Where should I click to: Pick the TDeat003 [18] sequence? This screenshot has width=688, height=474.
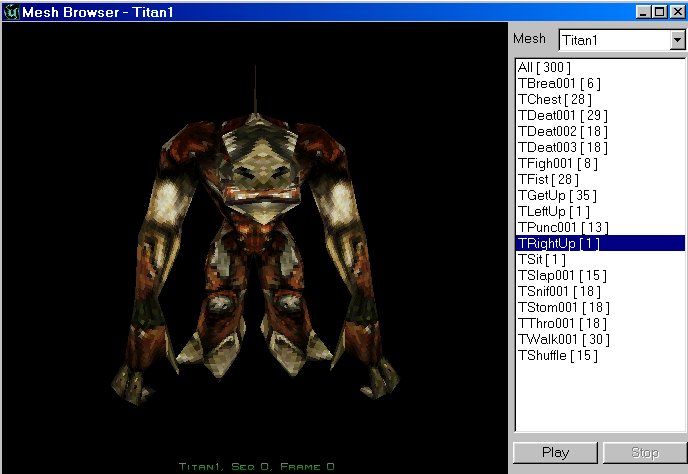pyautogui.click(x=562, y=147)
